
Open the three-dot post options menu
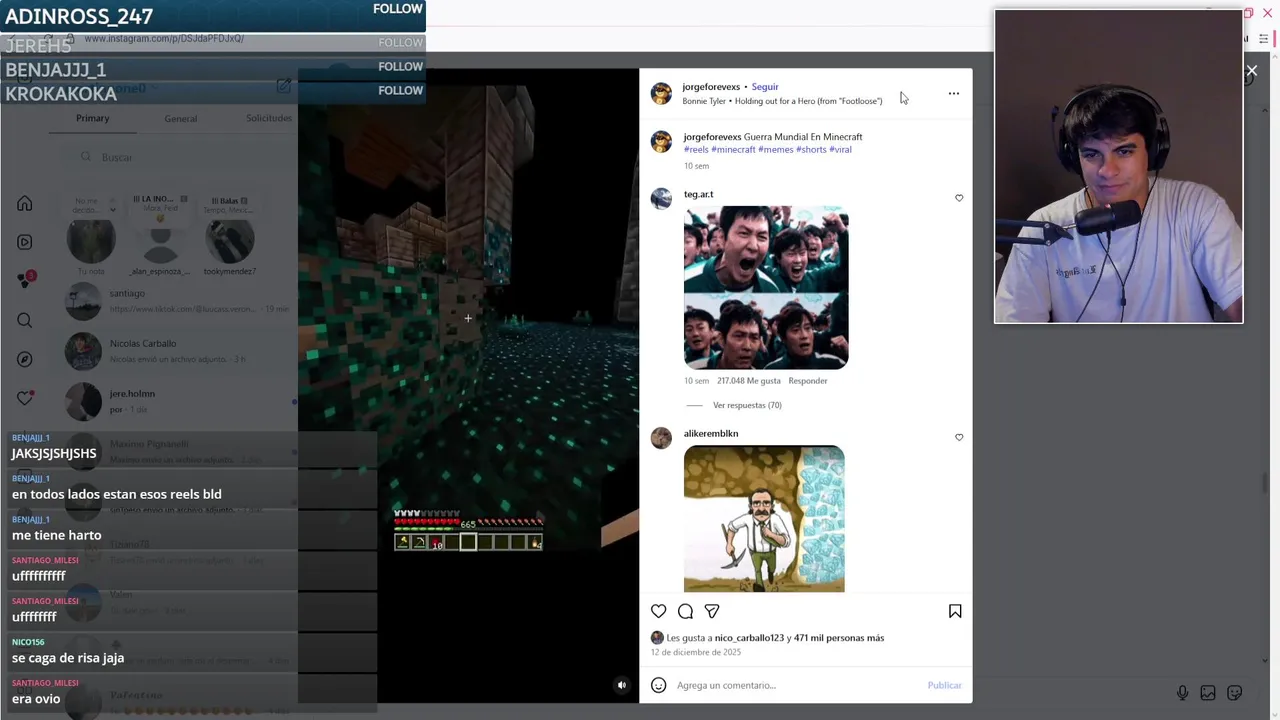point(953,94)
